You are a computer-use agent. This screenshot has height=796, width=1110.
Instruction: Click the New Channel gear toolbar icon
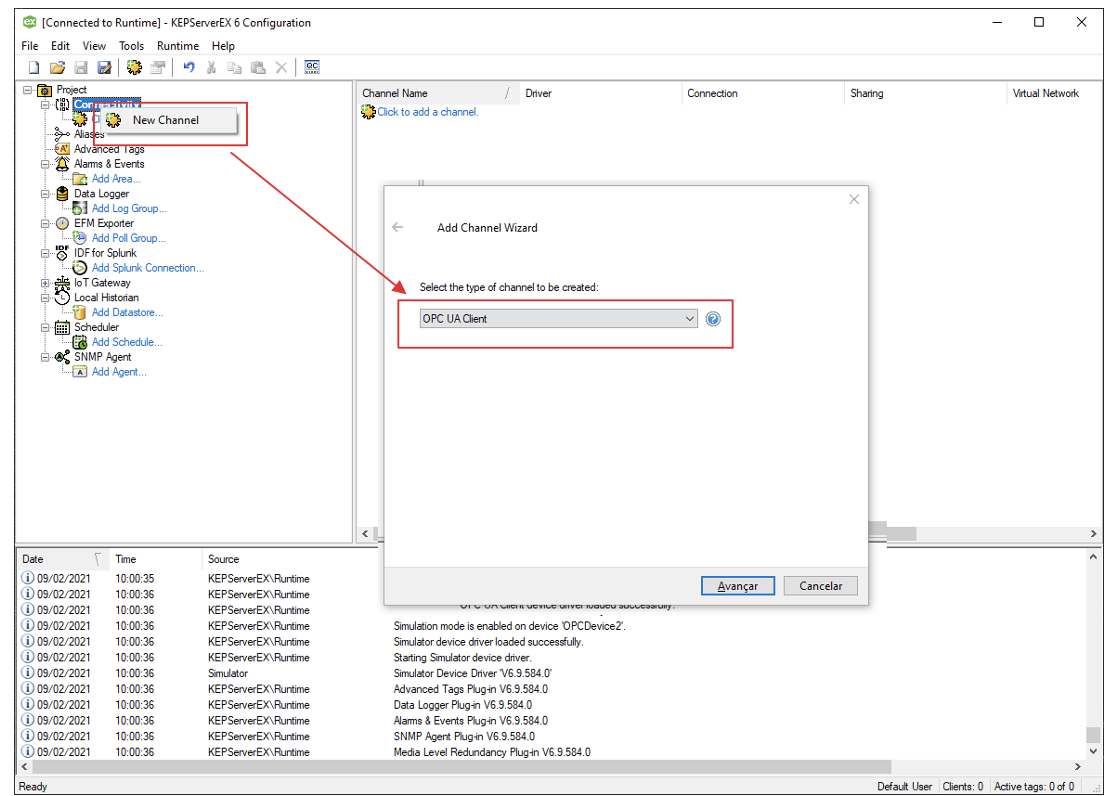134,67
